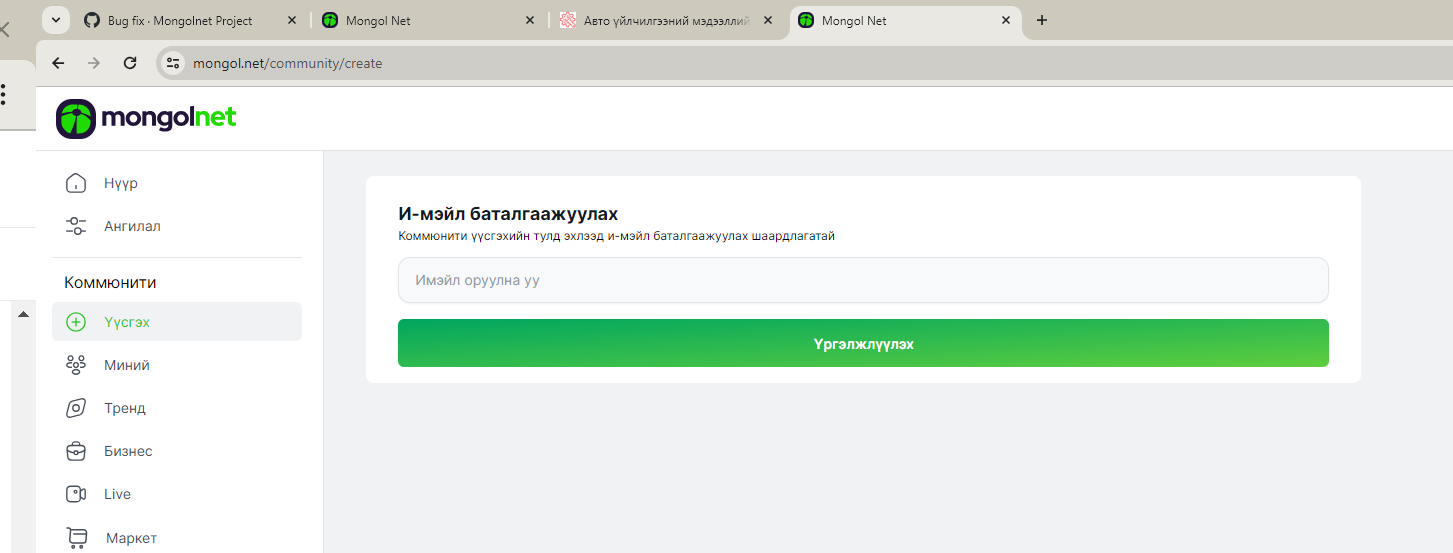Click the mongolnet logo in header

click(146, 118)
